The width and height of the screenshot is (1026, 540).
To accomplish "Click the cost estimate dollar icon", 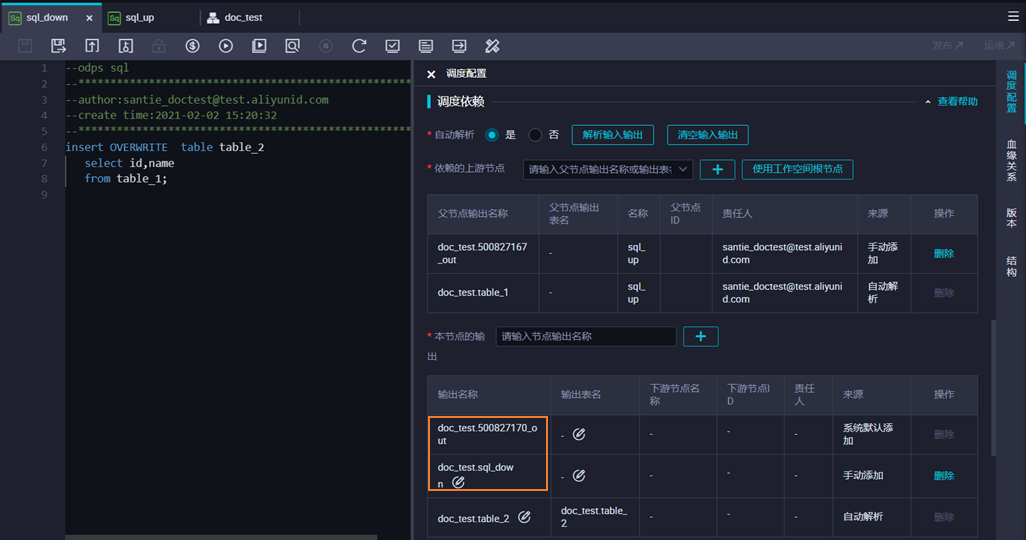I will pos(192,46).
